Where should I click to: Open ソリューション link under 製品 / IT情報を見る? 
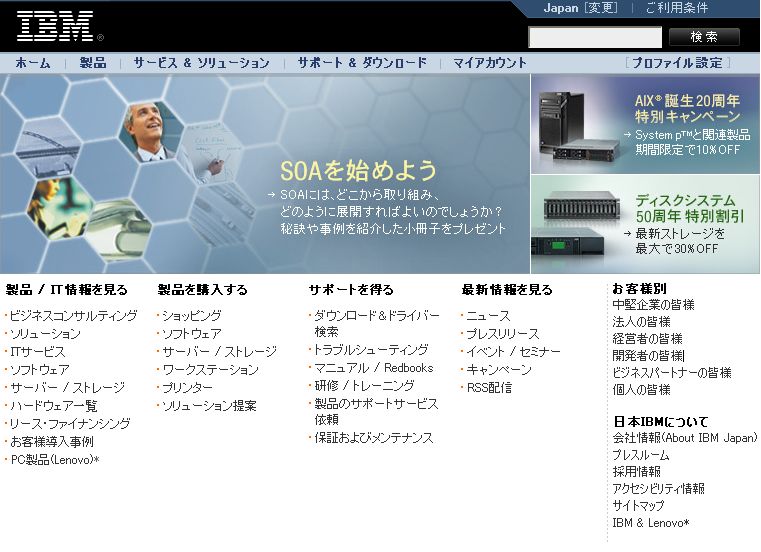click(x=45, y=334)
